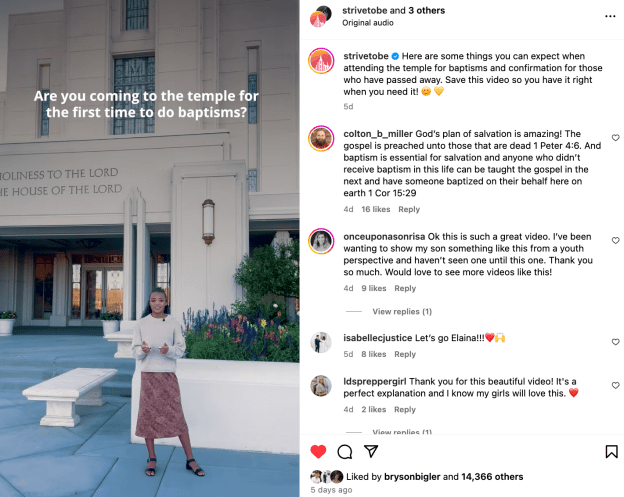Screen dimensions: 624x497
Task: Expand View replies under ldspreppergirl's comment
Action: pyautogui.click(x=402, y=432)
